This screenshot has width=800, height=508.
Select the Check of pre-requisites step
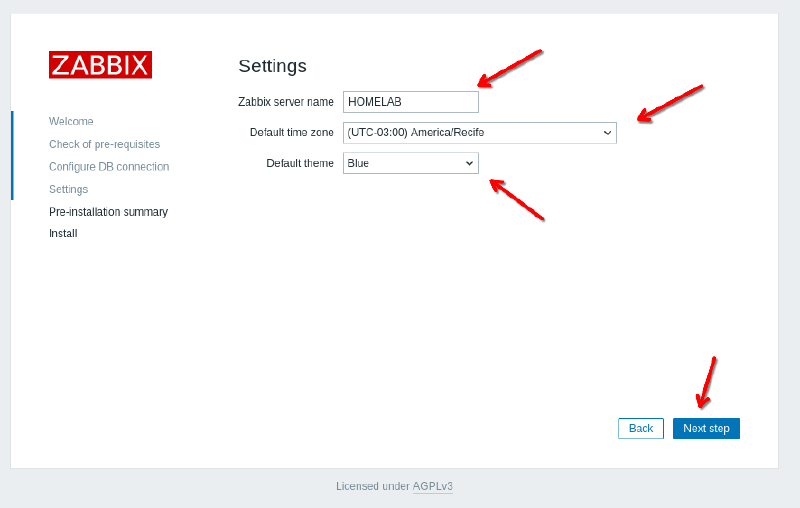click(x=104, y=144)
